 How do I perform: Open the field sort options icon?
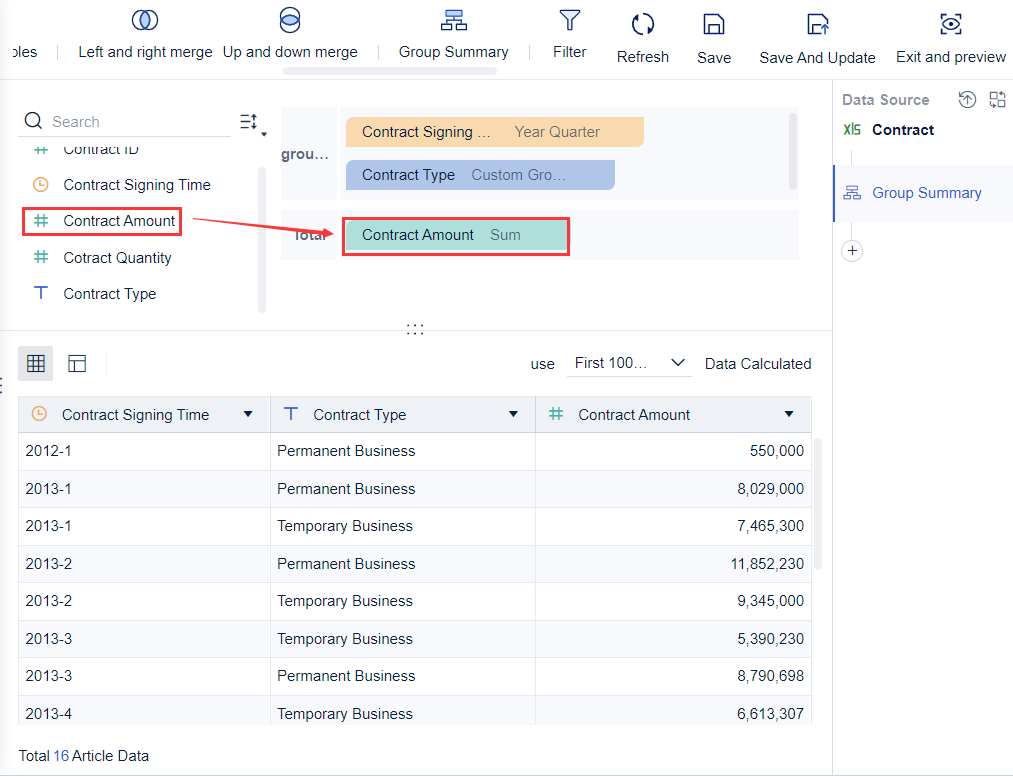pyautogui.click(x=250, y=122)
